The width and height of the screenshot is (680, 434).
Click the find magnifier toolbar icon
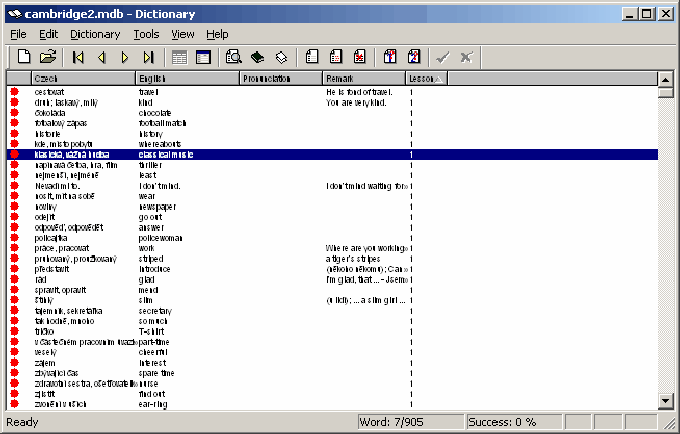tap(234, 57)
